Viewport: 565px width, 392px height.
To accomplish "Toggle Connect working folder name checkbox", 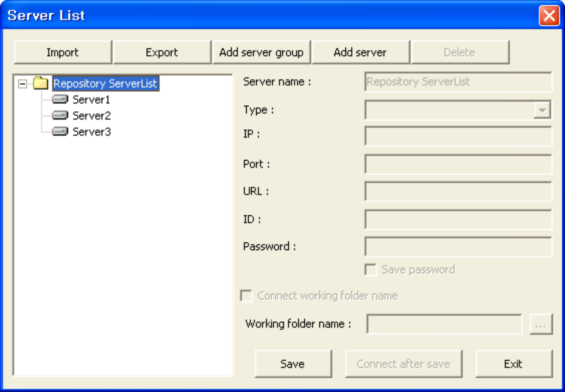I will pyautogui.click(x=246, y=296).
